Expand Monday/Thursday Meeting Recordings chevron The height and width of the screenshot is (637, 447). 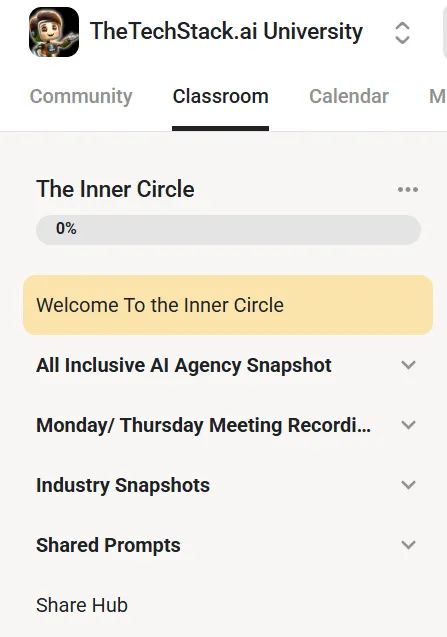click(408, 425)
